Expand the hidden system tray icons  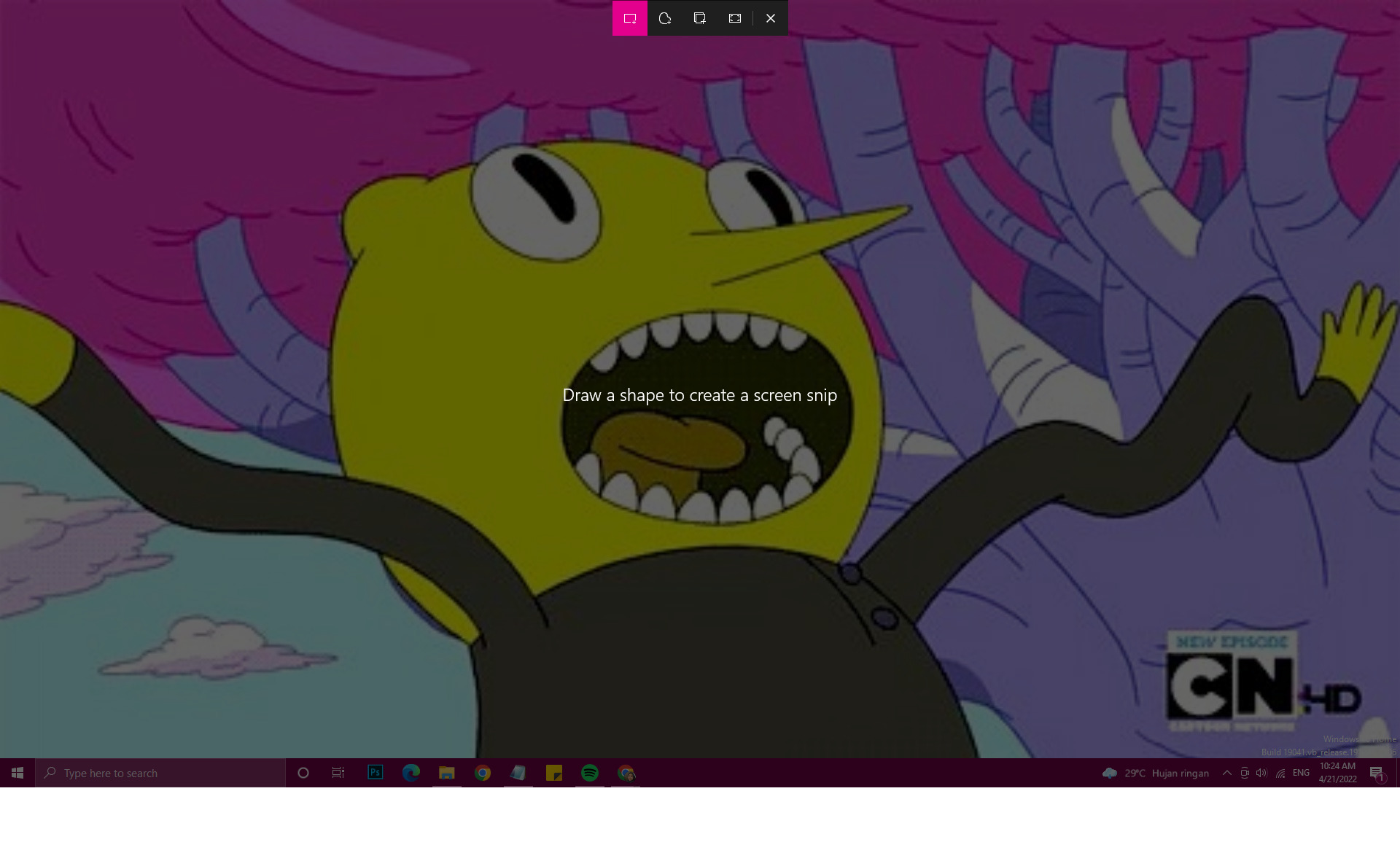pyautogui.click(x=1227, y=773)
